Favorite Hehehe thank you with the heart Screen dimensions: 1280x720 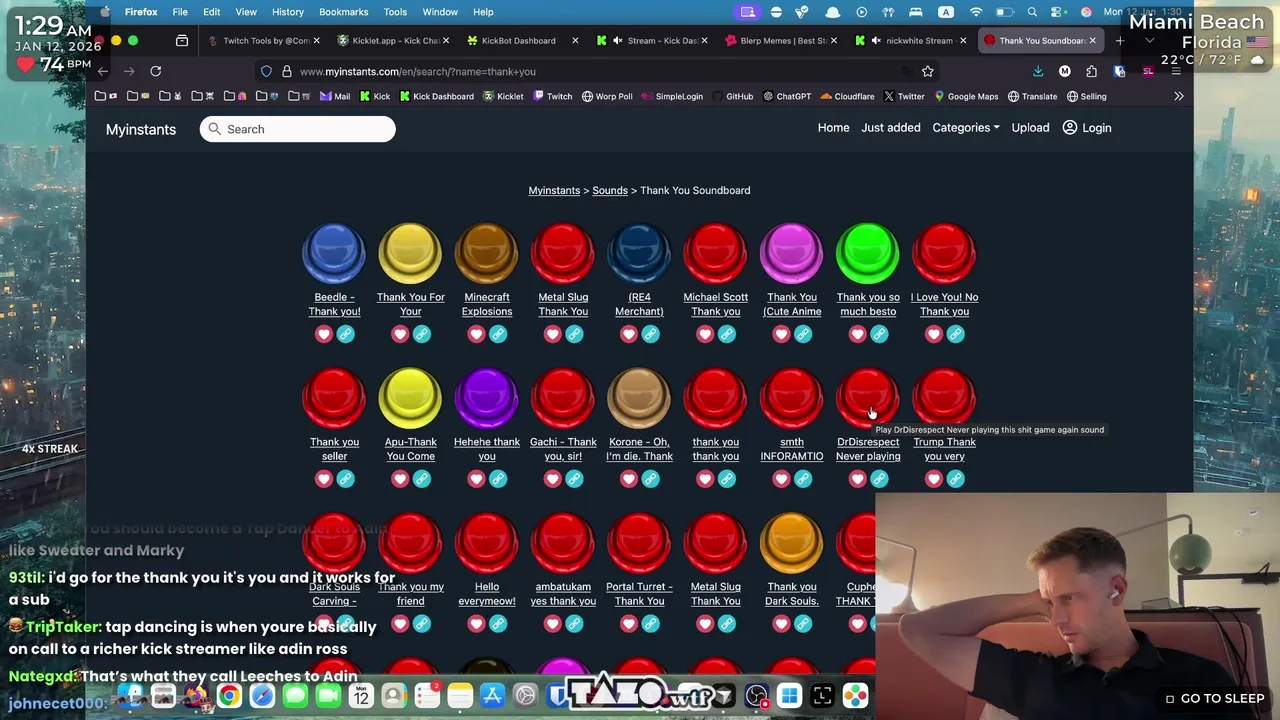coord(476,479)
